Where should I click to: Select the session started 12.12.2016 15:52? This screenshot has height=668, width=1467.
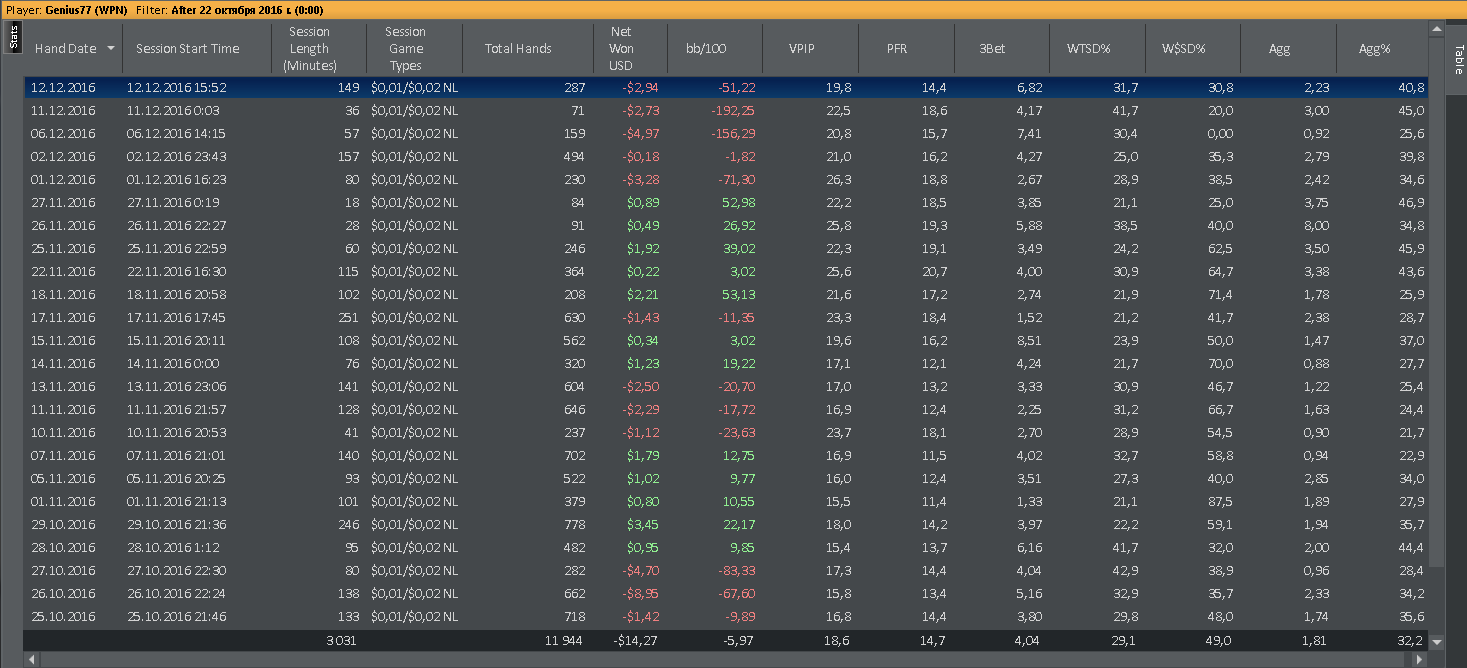coord(726,88)
